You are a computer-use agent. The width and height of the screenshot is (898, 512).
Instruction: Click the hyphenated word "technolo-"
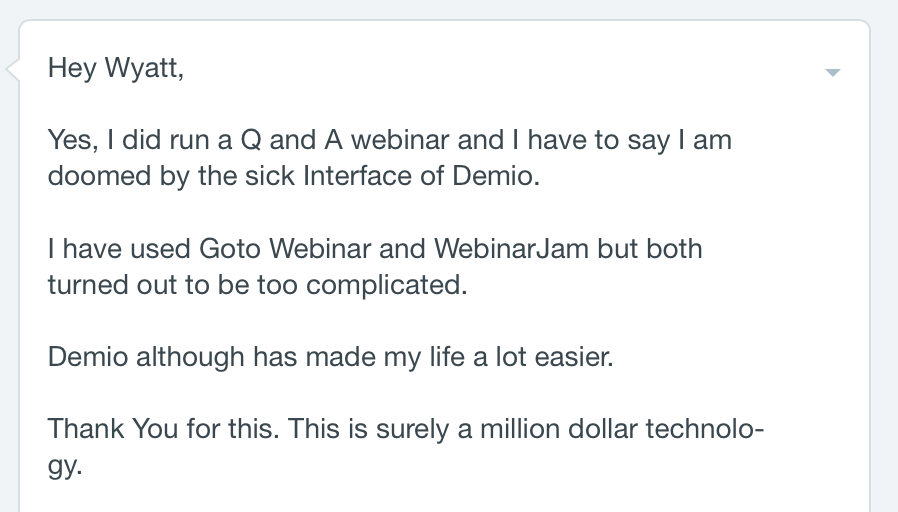[705, 428]
